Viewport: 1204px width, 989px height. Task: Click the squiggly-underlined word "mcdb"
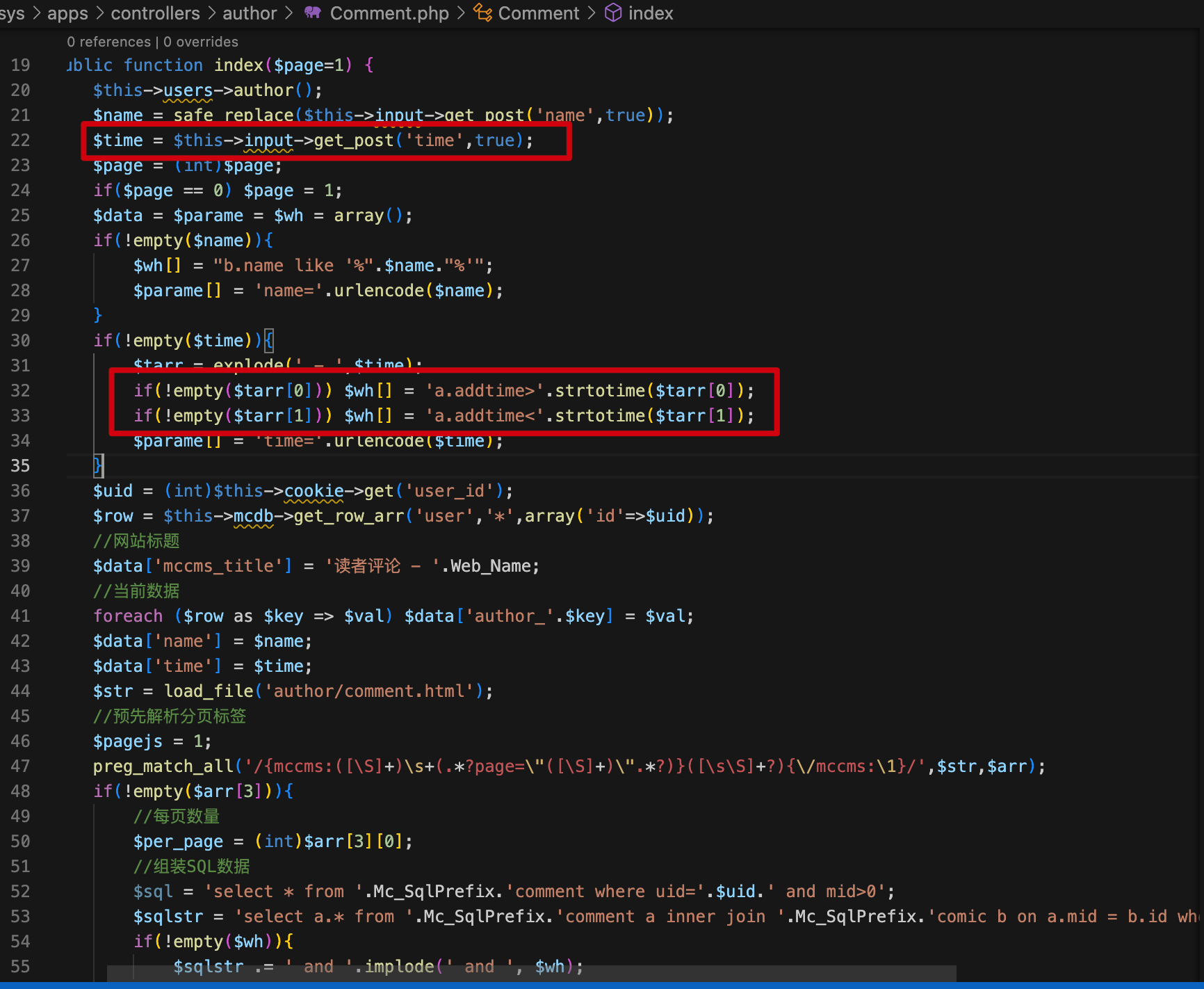[254, 515]
